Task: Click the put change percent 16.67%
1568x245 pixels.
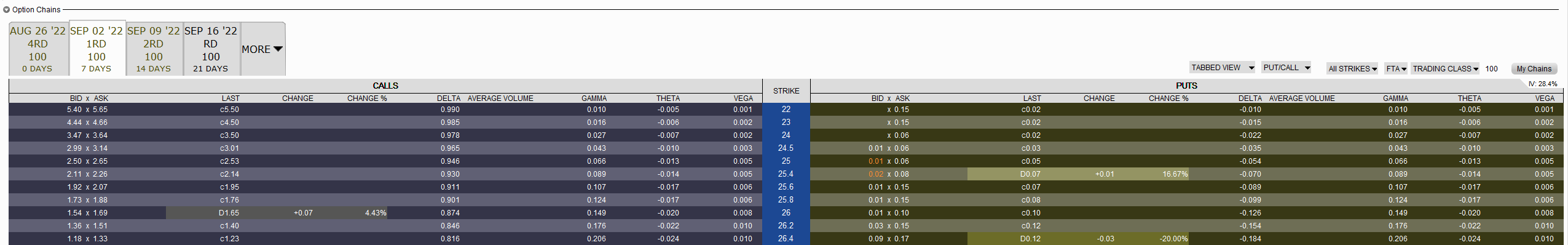Action: pos(1175,174)
